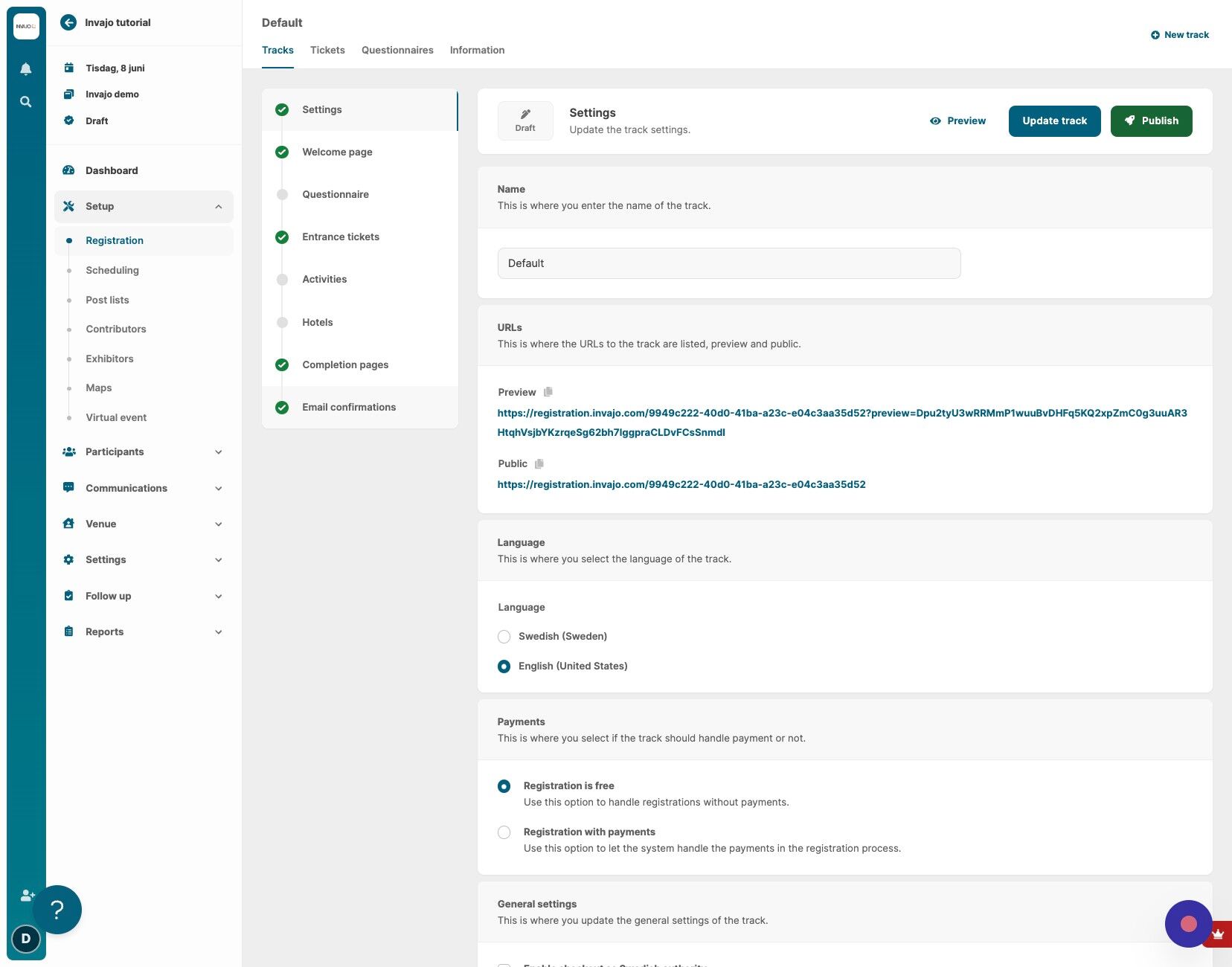Click the Update track button
This screenshot has height=967, width=1232.
click(1054, 121)
